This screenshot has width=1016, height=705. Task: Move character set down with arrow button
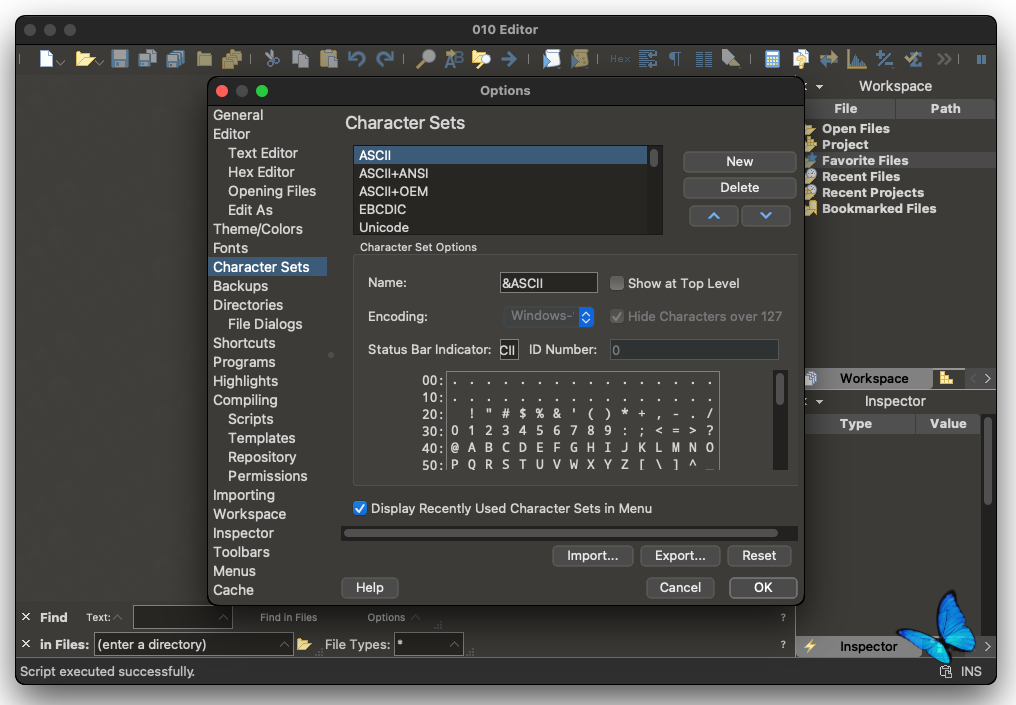point(765,216)
